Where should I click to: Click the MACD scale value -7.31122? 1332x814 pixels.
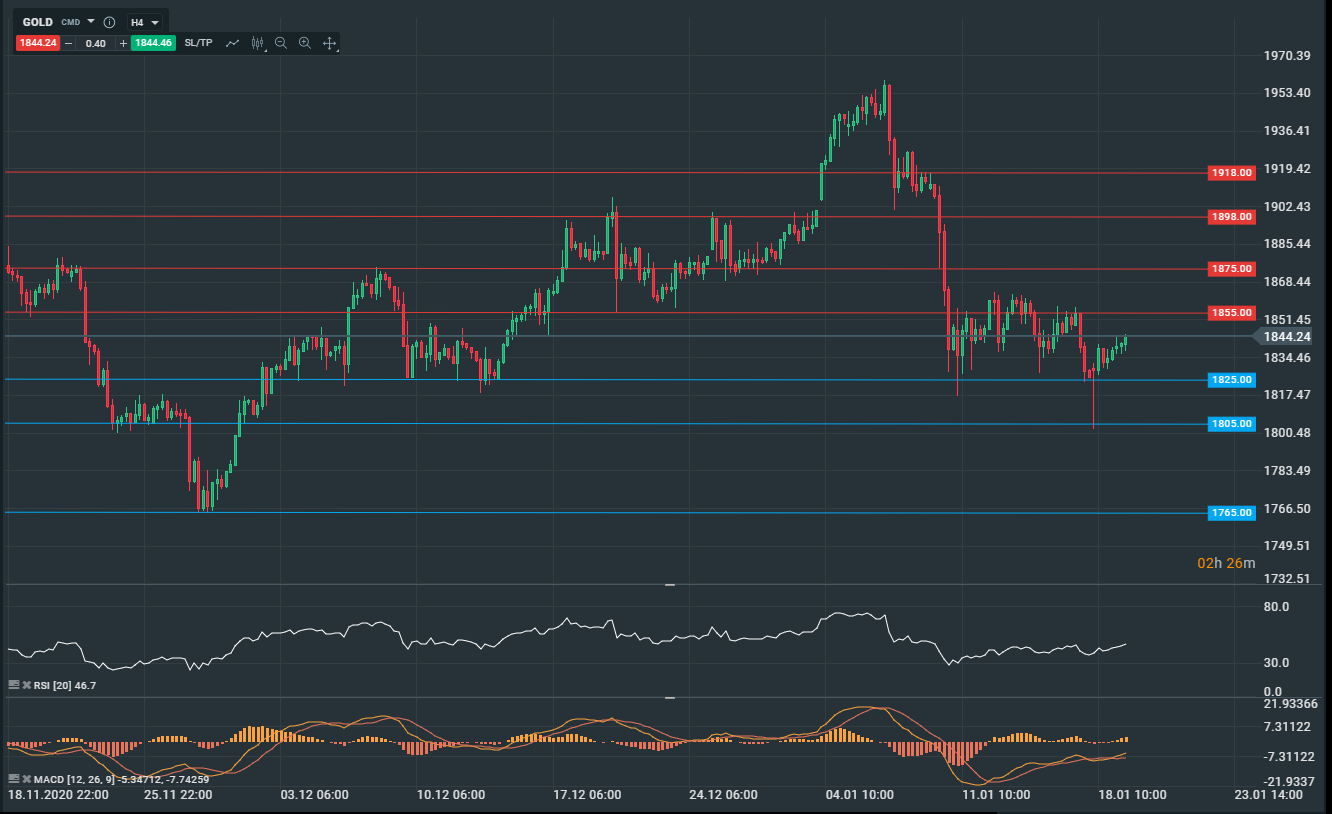1288,756
